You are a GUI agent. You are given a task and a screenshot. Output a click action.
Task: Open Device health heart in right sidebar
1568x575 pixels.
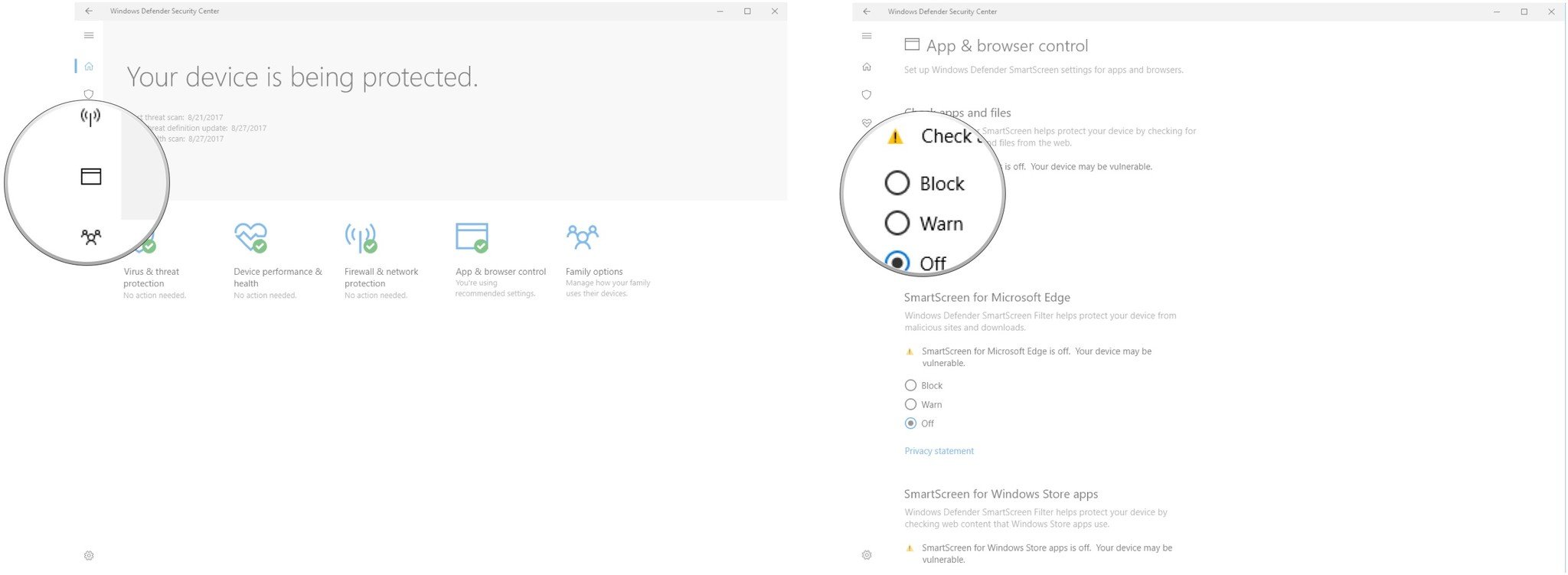867,123
